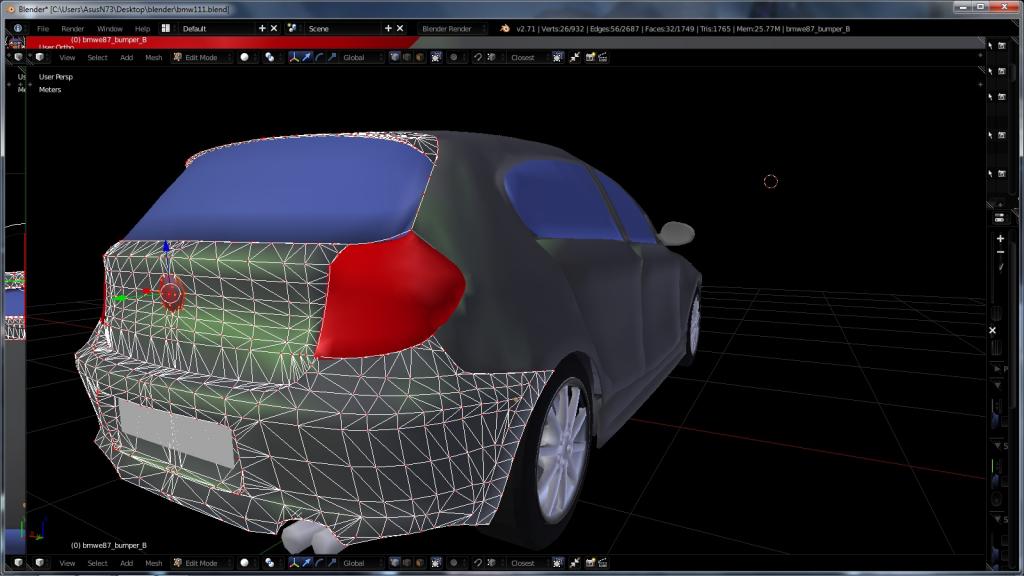Click pivot point icon in upper header
1024x576 pixels.
coord(269,57)
